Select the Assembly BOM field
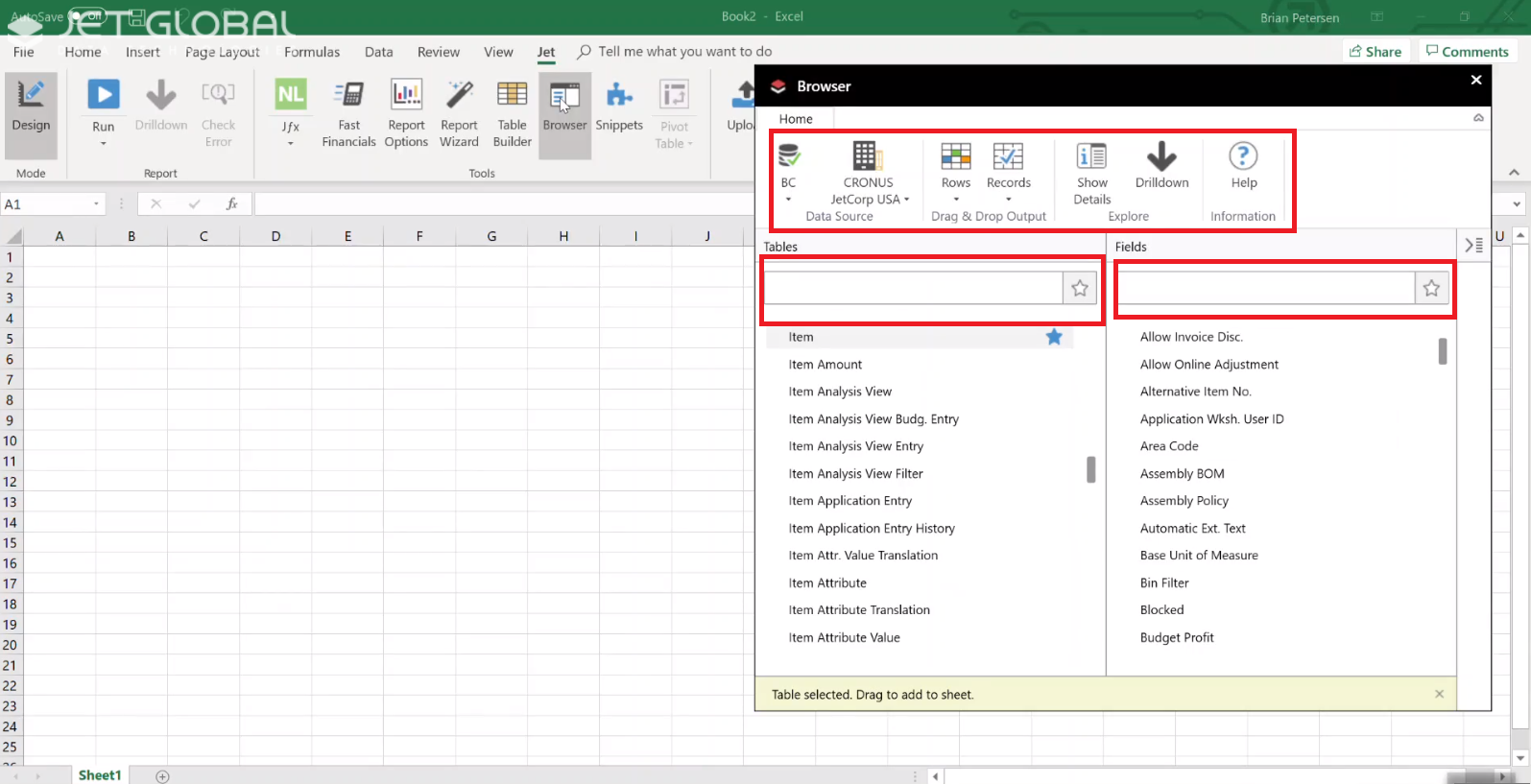 [x=1183, y=474]
